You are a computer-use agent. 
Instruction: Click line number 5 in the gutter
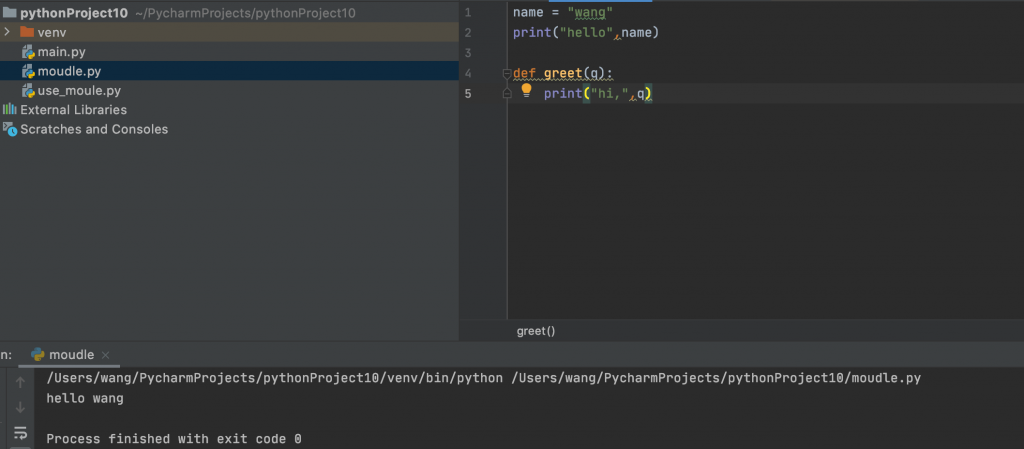[x=468, y=94]
